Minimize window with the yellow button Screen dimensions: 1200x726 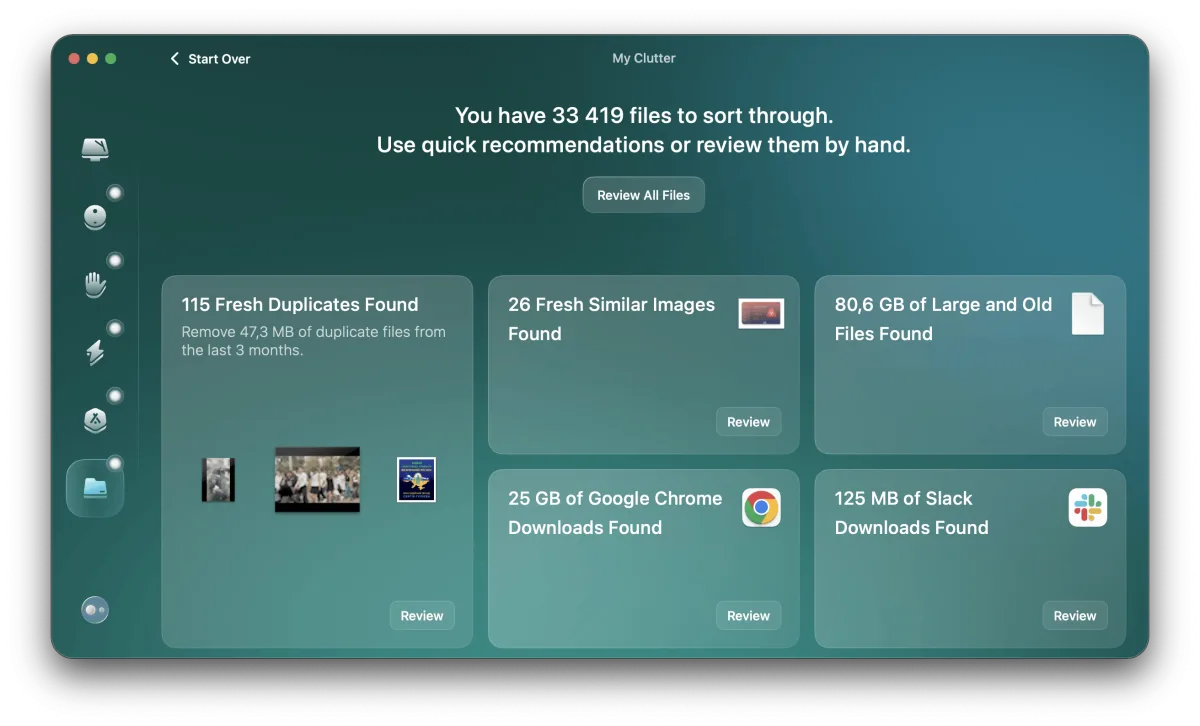[92, 59]
